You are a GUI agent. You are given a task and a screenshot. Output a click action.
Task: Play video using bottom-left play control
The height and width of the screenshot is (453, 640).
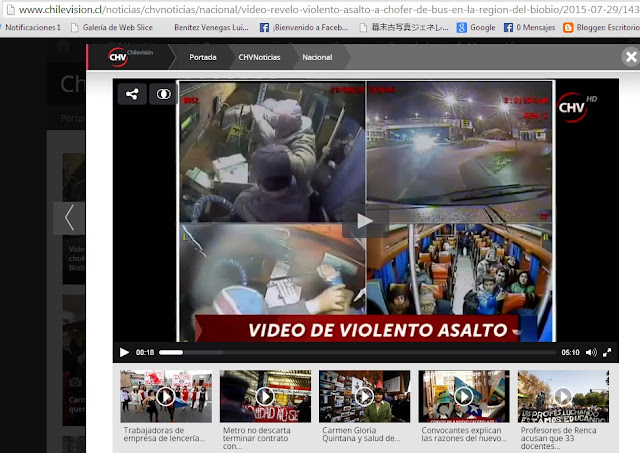[124, 352]
